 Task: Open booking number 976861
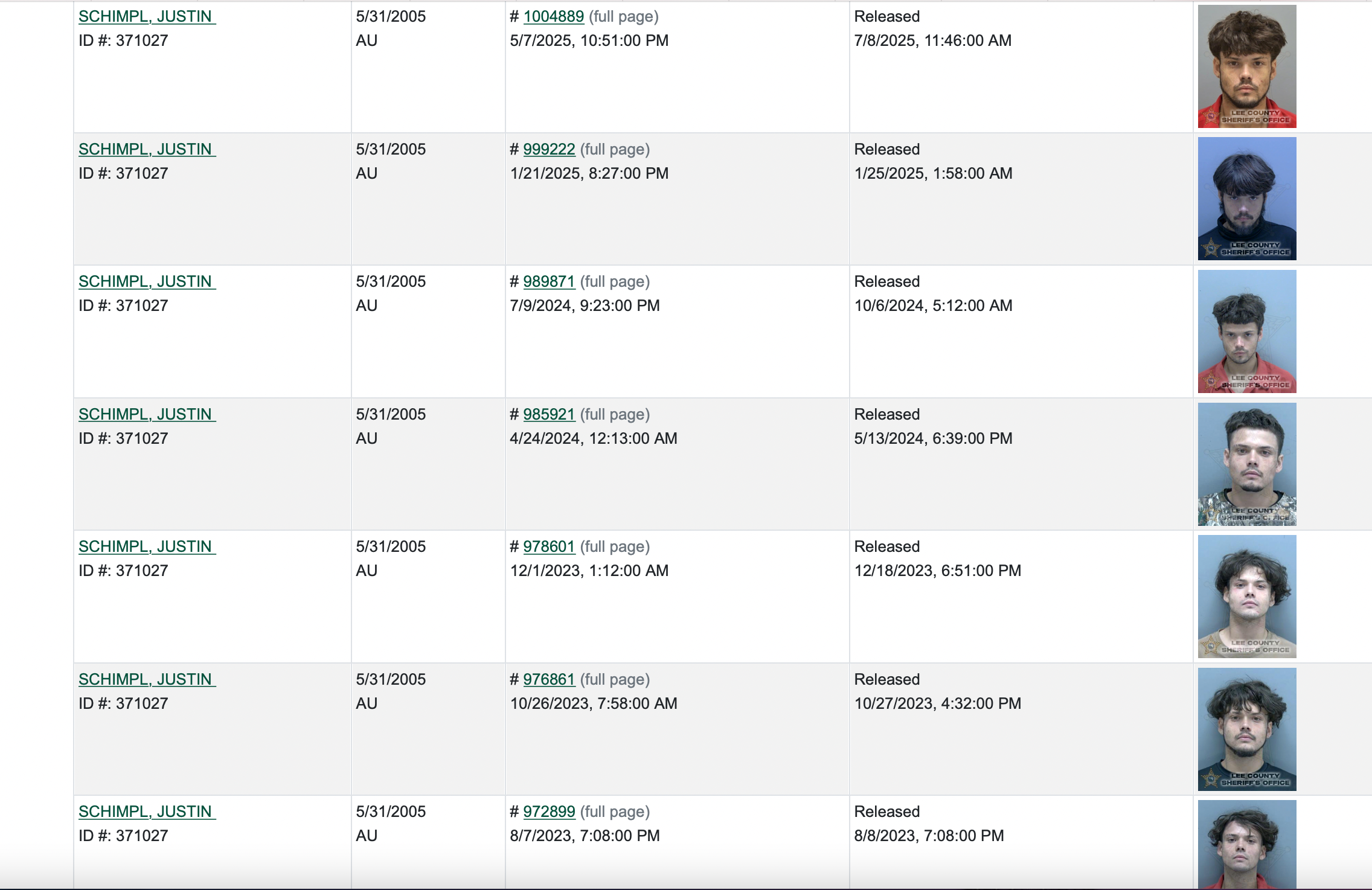(549, 679)
